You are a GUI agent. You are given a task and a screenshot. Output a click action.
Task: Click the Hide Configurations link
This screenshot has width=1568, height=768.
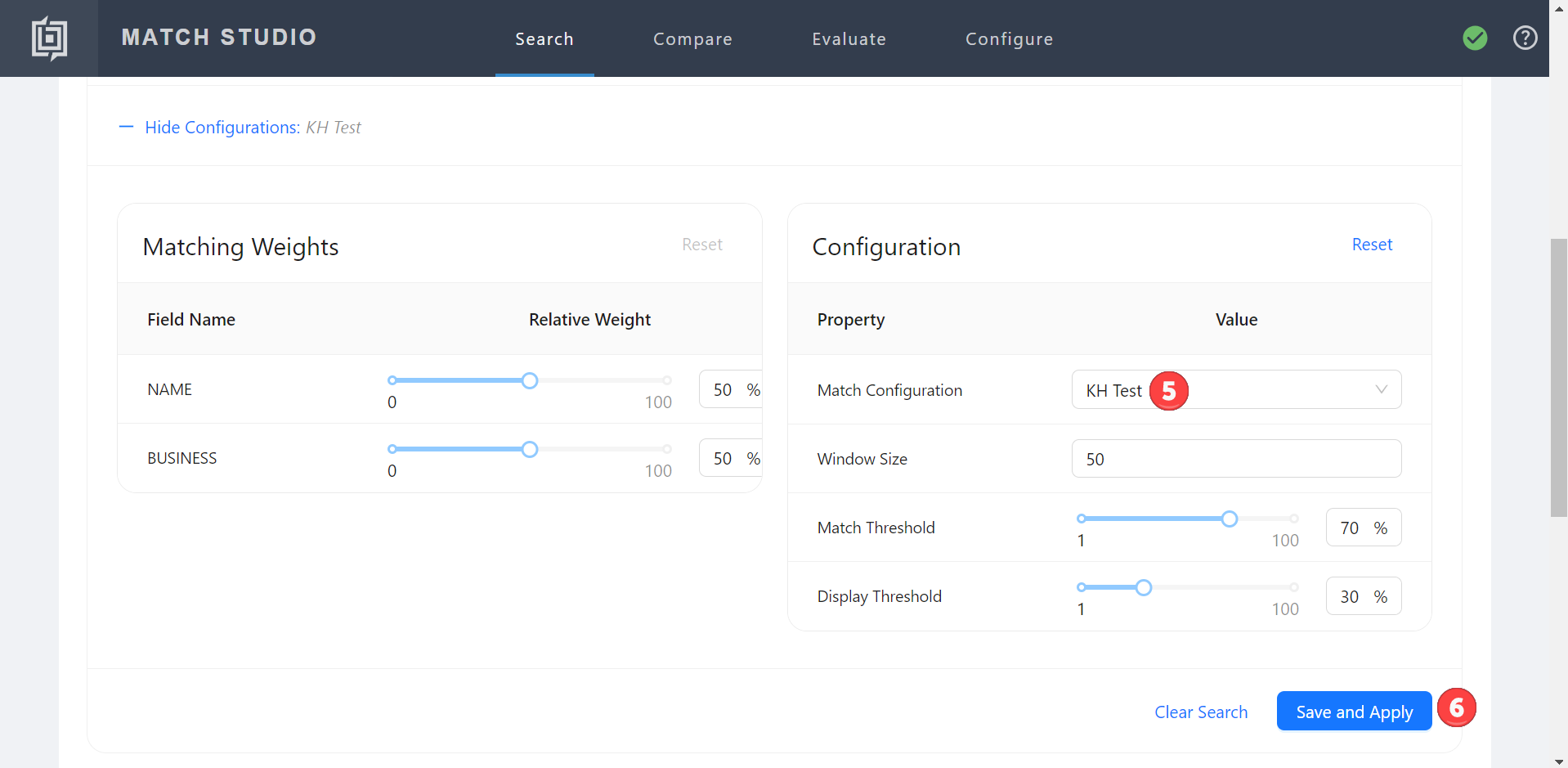(222, 128)
